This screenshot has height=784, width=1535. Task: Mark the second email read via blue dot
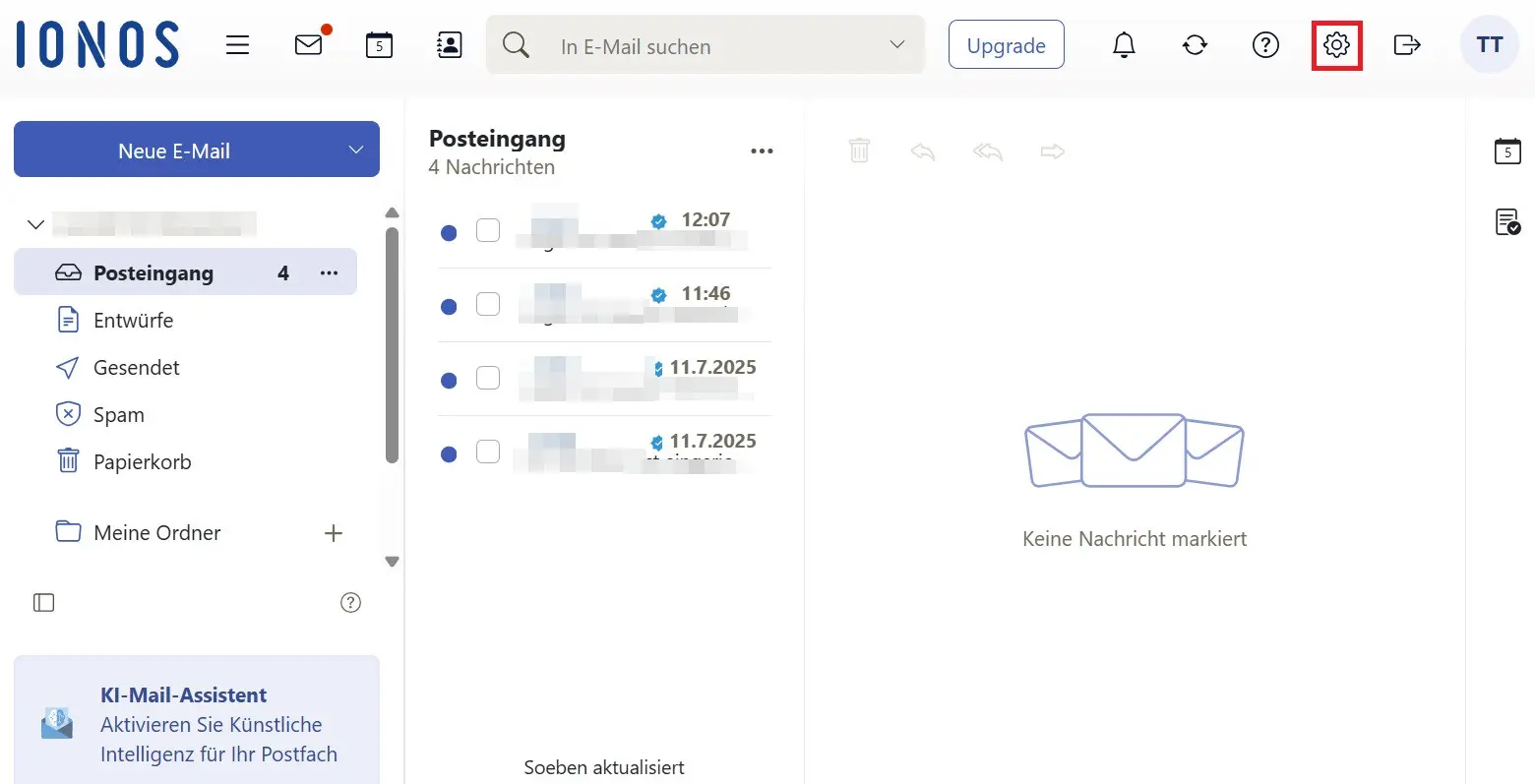(449, 306)
